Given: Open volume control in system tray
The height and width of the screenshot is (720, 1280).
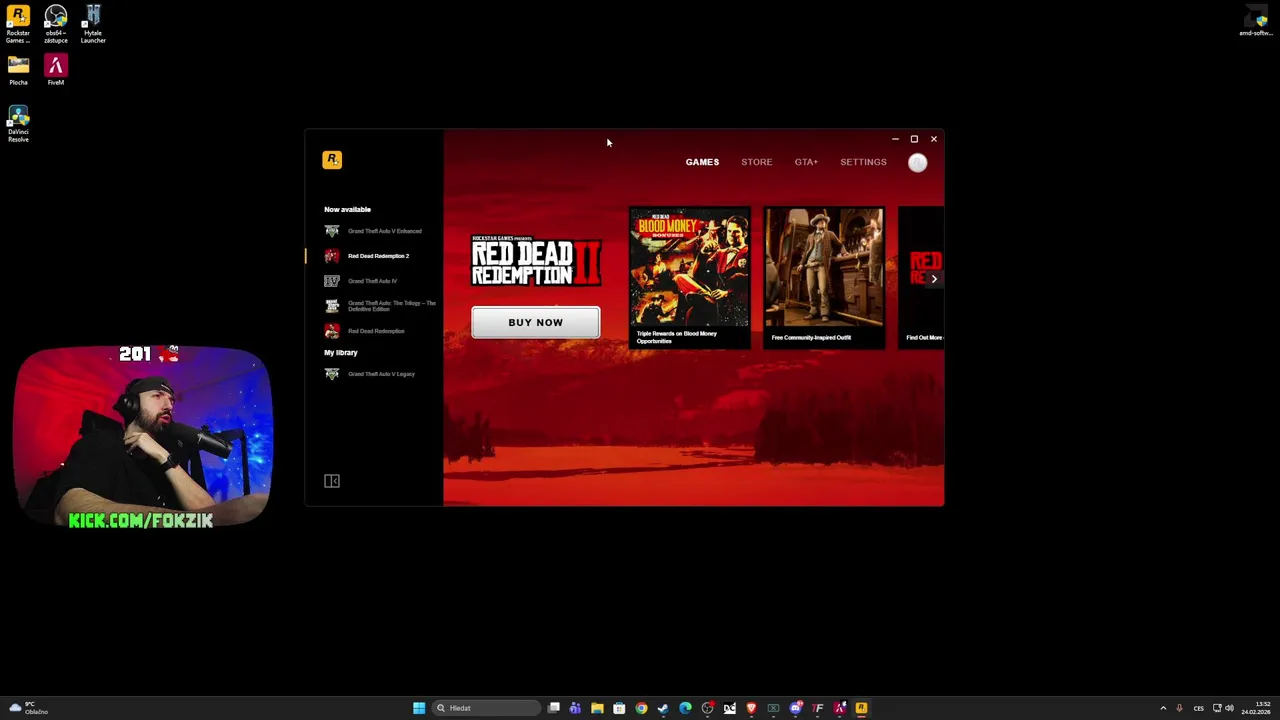Looking at the screenshot, I should [1229, 708].
